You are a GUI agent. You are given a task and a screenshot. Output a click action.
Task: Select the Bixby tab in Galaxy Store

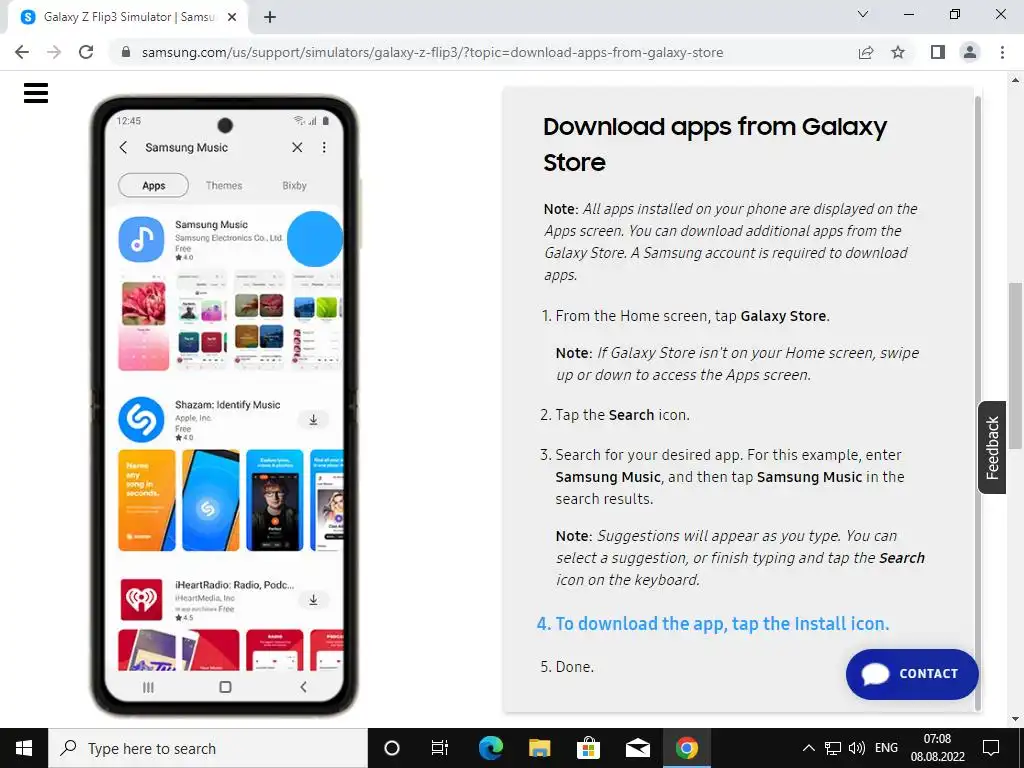click(295, 185)
